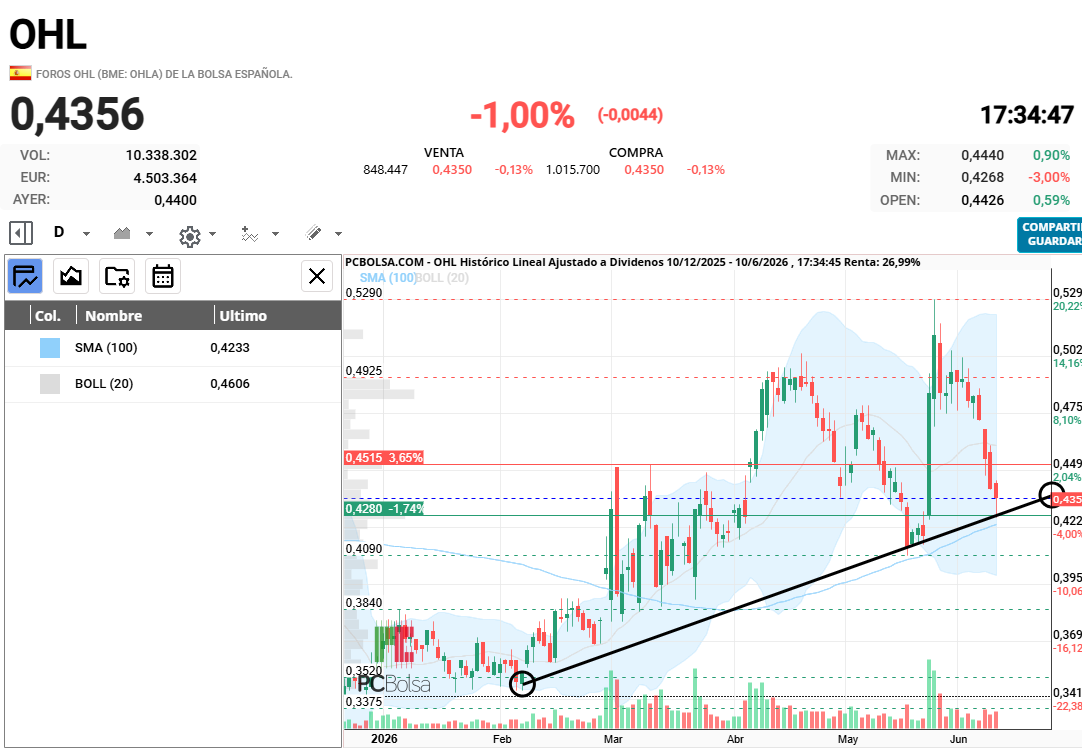This screenshot has width=1082, height=748.
Task: Click the 0,59% OPEN percentage
Action: coord(1052,200)
